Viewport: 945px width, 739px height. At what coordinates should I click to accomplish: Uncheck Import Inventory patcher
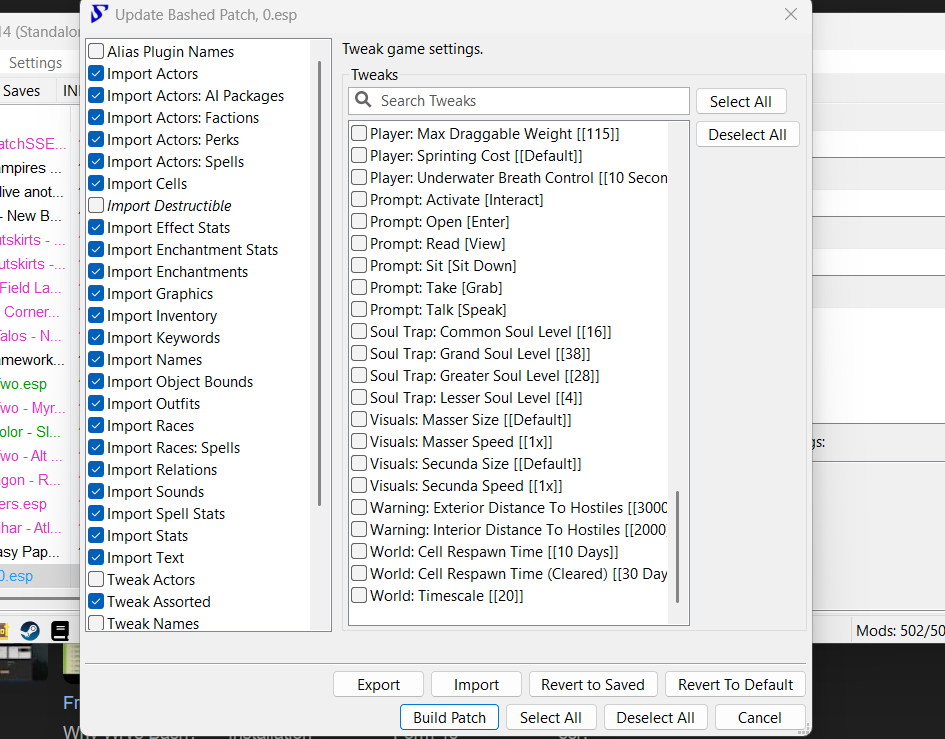click(x=96, y=315)
